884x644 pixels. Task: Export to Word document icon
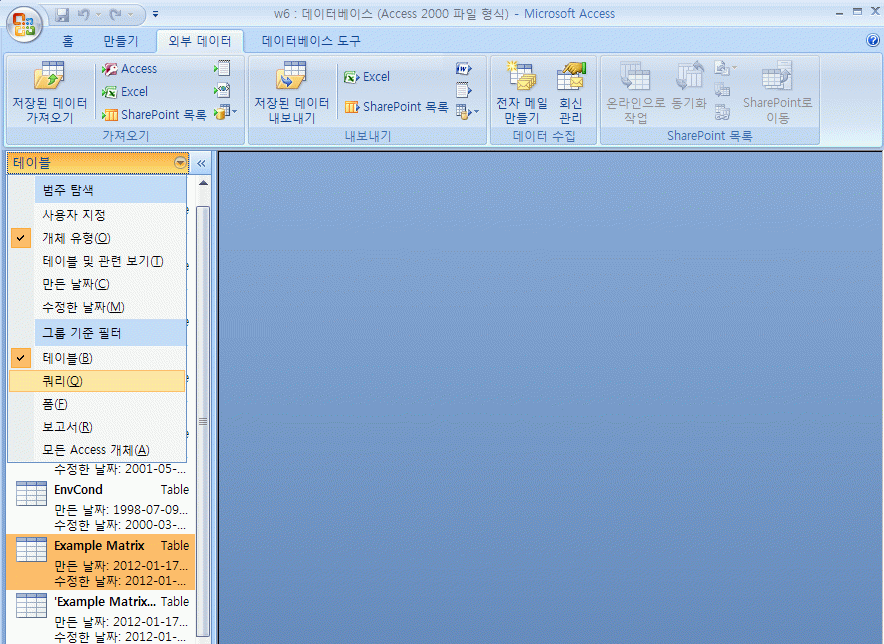[463, 69]
